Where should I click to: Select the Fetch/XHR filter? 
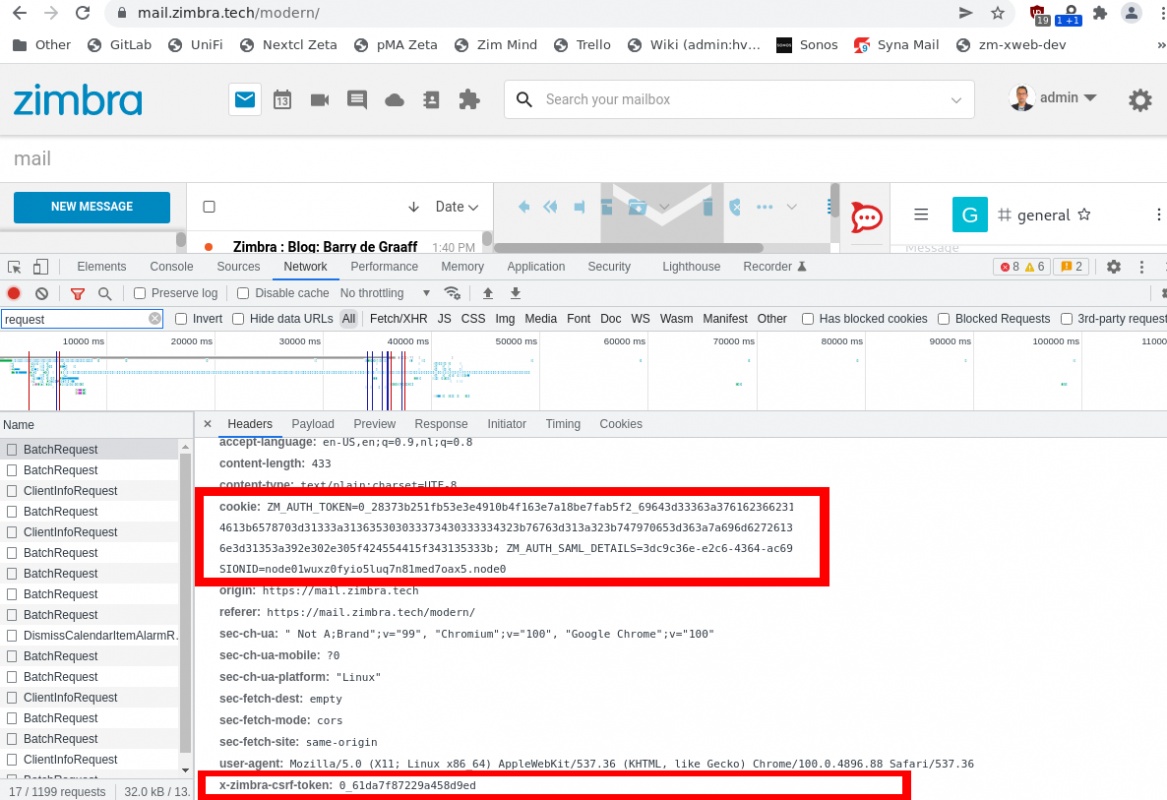pos(398,319)
